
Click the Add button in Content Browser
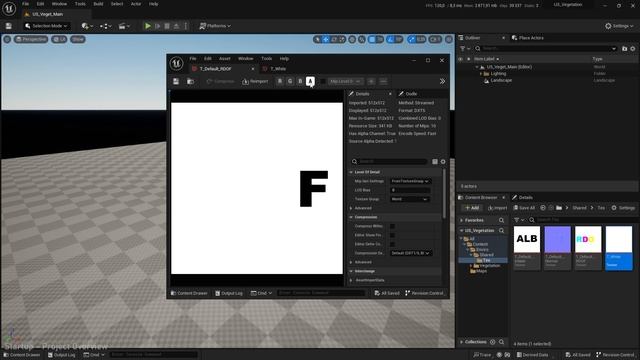click(x=472, y=208)
